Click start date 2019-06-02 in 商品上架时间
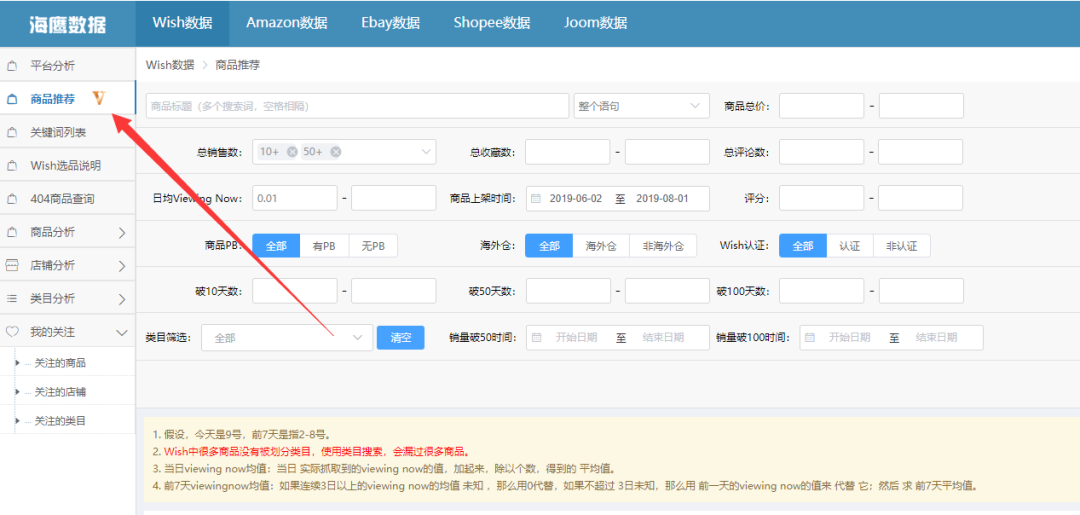The height and width of the screenshot is (515, 1080). tap(576, 198)
